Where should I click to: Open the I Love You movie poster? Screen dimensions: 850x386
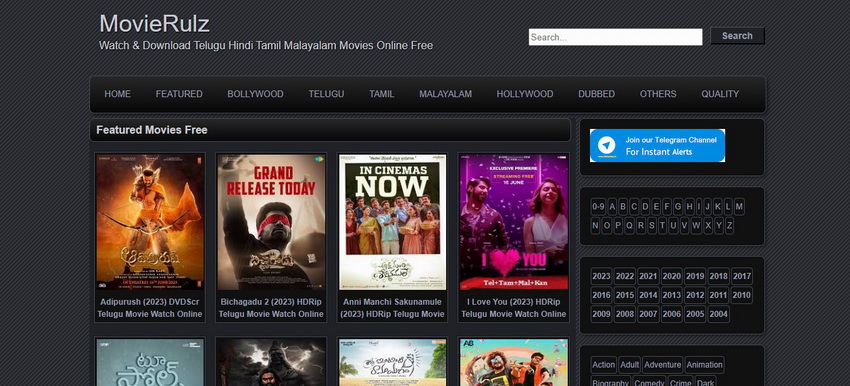[x=514, y=222]
